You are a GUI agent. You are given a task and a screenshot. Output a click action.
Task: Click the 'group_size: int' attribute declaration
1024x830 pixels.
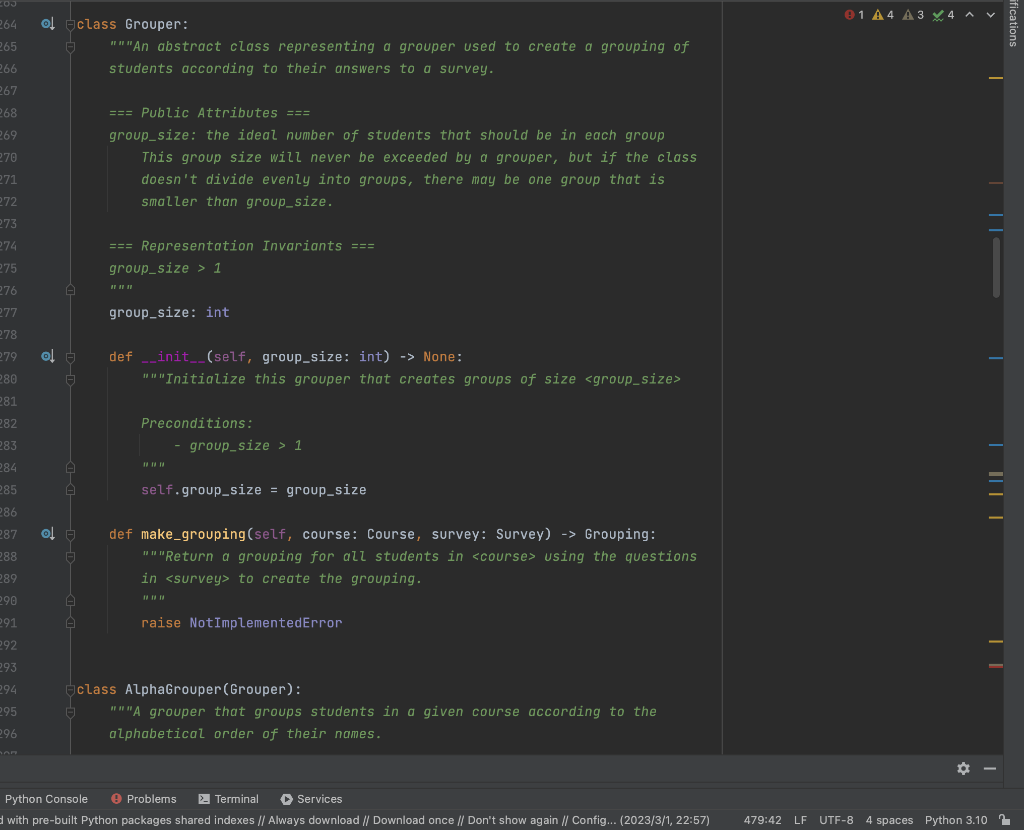(x=169, y=312)
